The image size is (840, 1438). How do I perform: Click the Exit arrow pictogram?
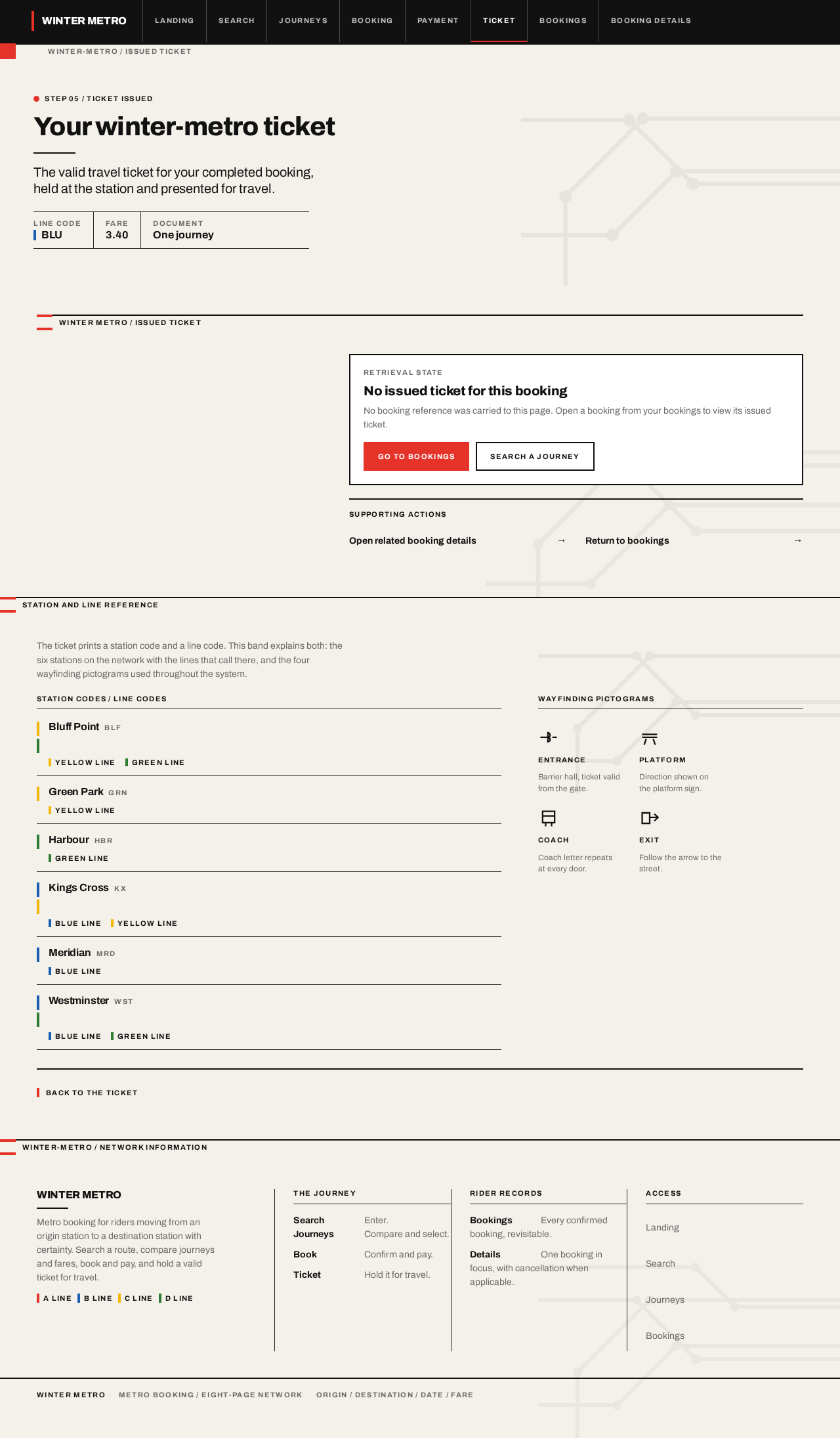pos(650,818)
